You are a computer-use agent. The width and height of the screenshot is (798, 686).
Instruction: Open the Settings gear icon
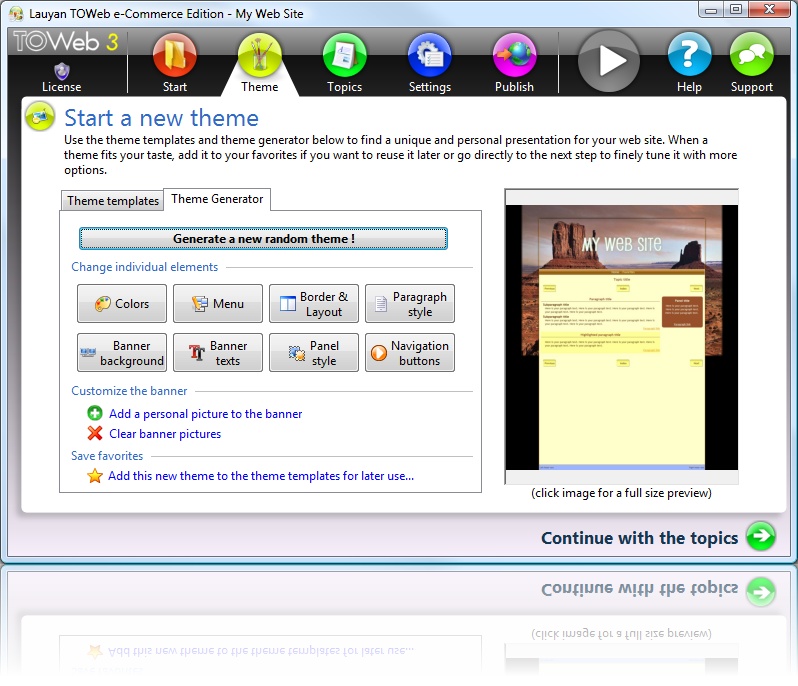[x=430, y=55]
